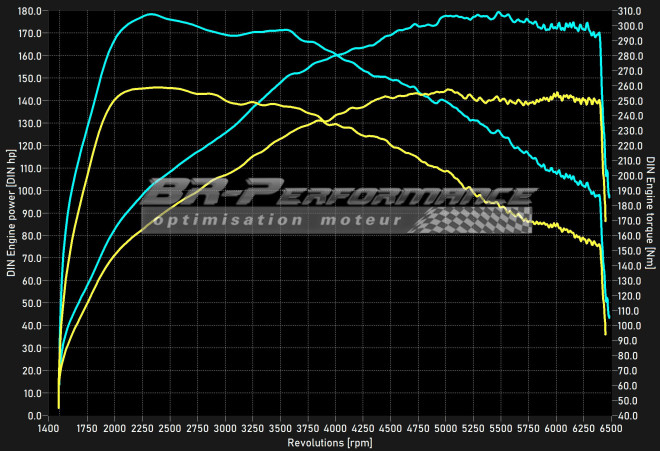Select the 5500 rpm tick label

point(501,428)
